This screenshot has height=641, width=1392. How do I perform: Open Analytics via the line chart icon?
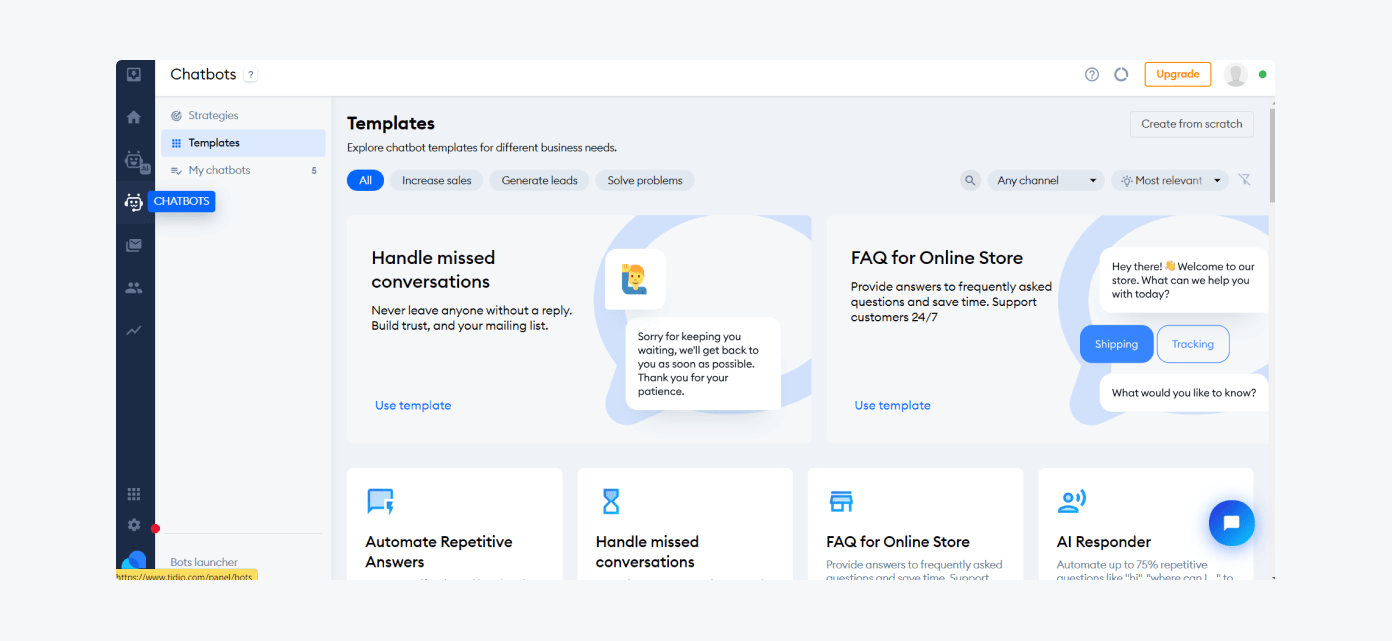(133, 330)
